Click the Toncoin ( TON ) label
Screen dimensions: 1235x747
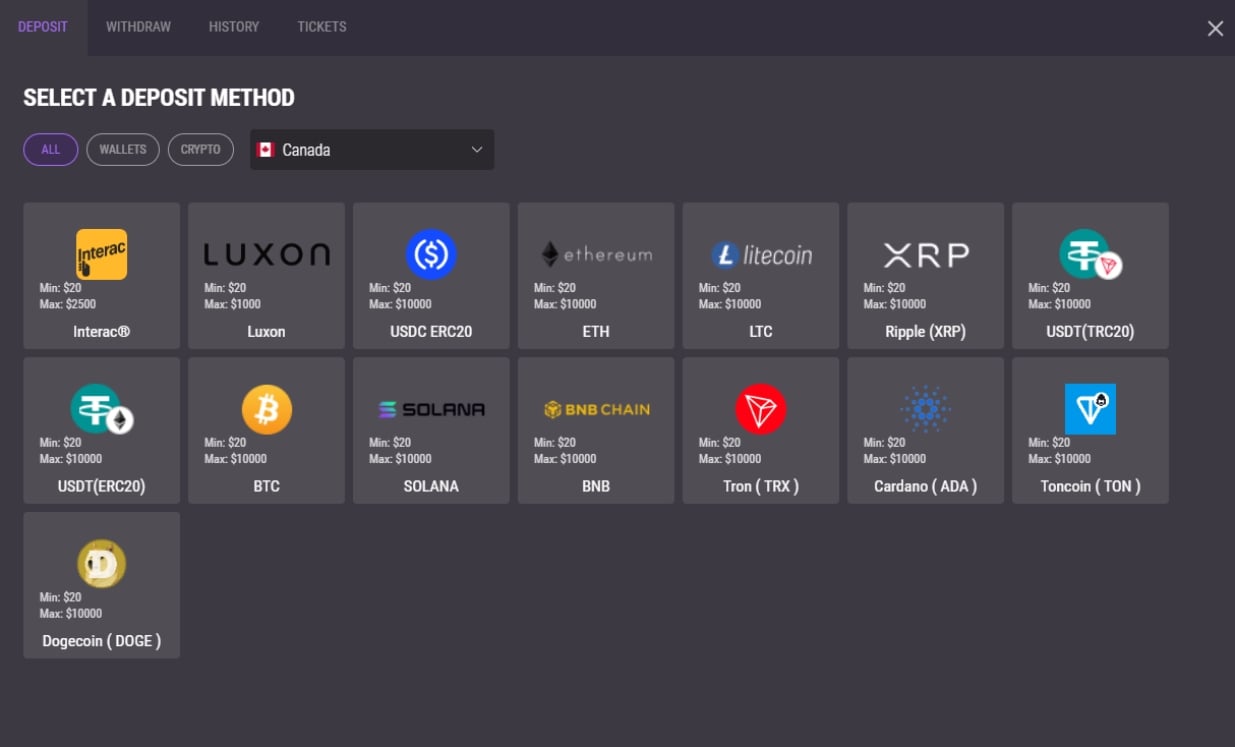[x=1090, y=486]
